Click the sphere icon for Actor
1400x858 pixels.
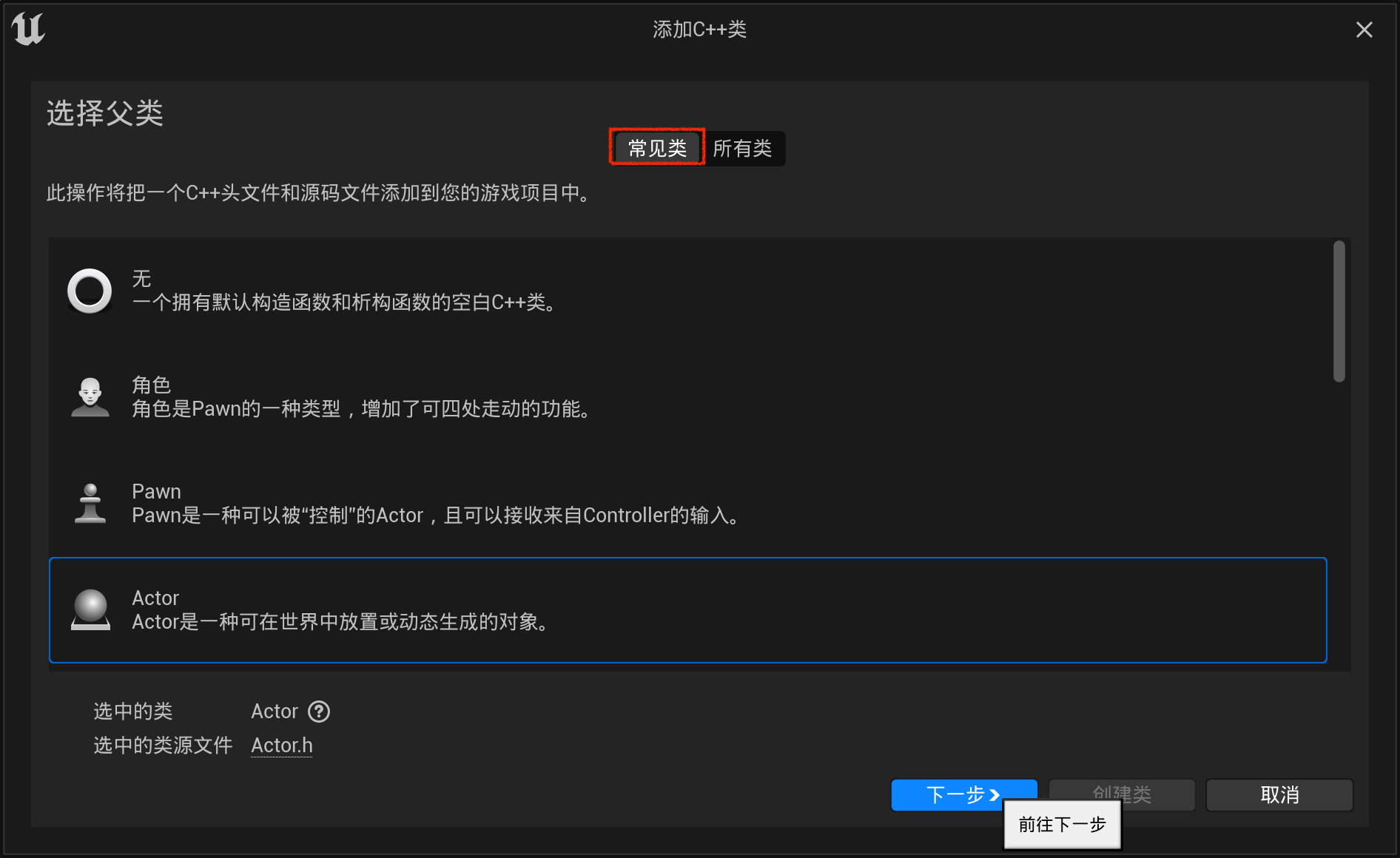90,609
